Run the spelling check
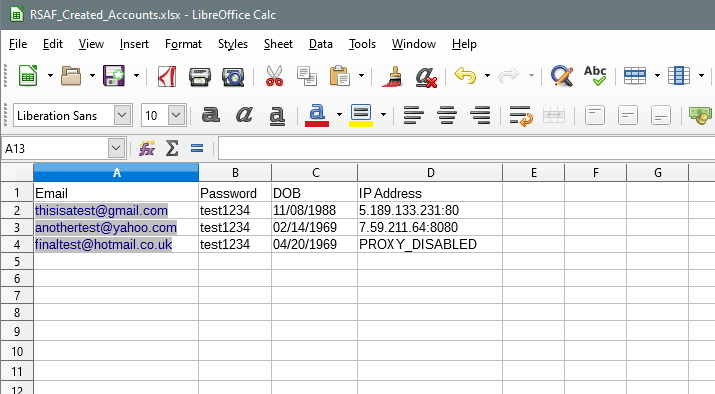This screenshot has height=394, width=715. tap(595, 76)
